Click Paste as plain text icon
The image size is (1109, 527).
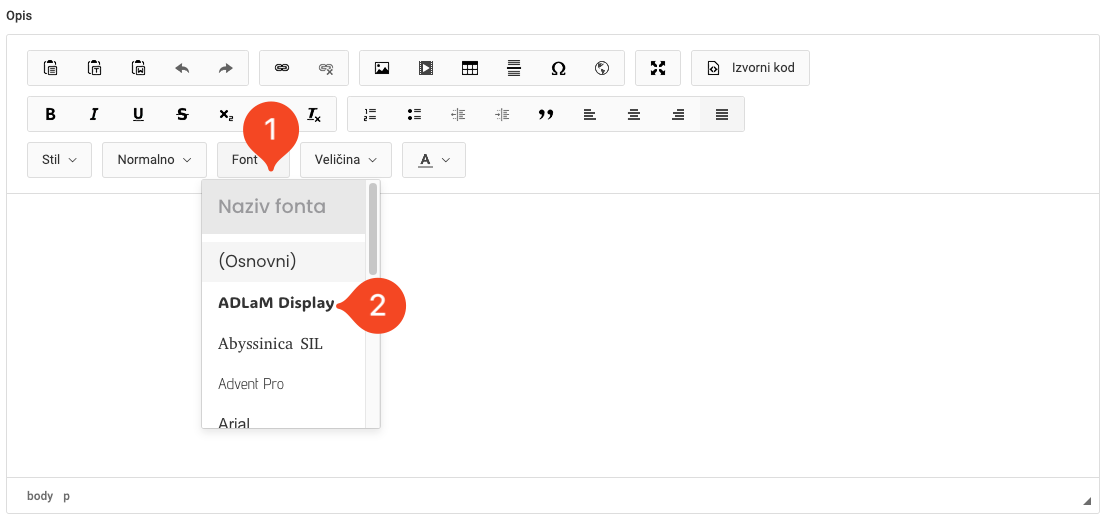[x=95, y=68]
